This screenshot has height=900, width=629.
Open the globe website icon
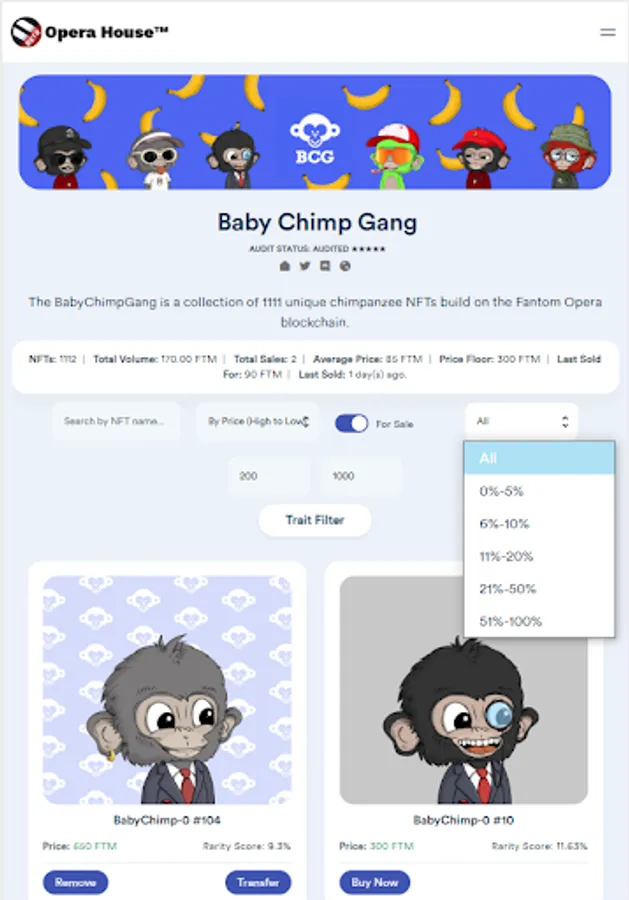(345, 266)
